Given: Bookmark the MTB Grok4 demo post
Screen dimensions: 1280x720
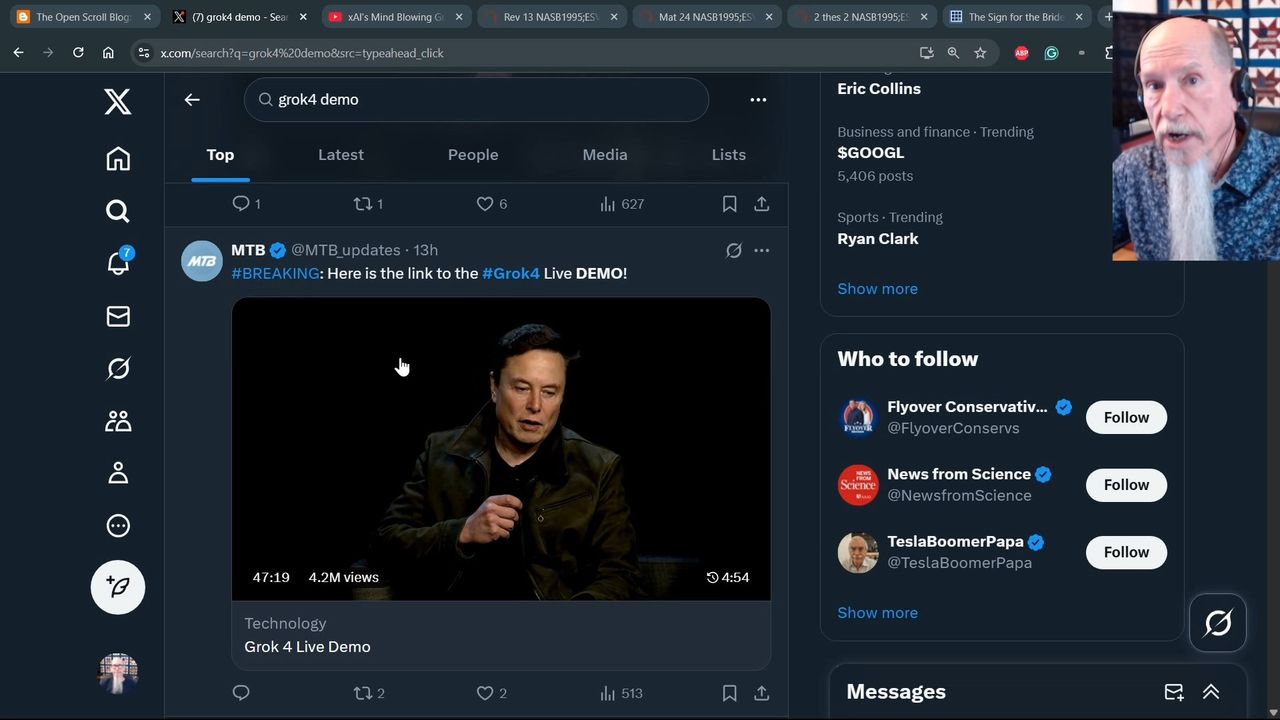Looking at the screenshot, I should [x=729, y=693].
